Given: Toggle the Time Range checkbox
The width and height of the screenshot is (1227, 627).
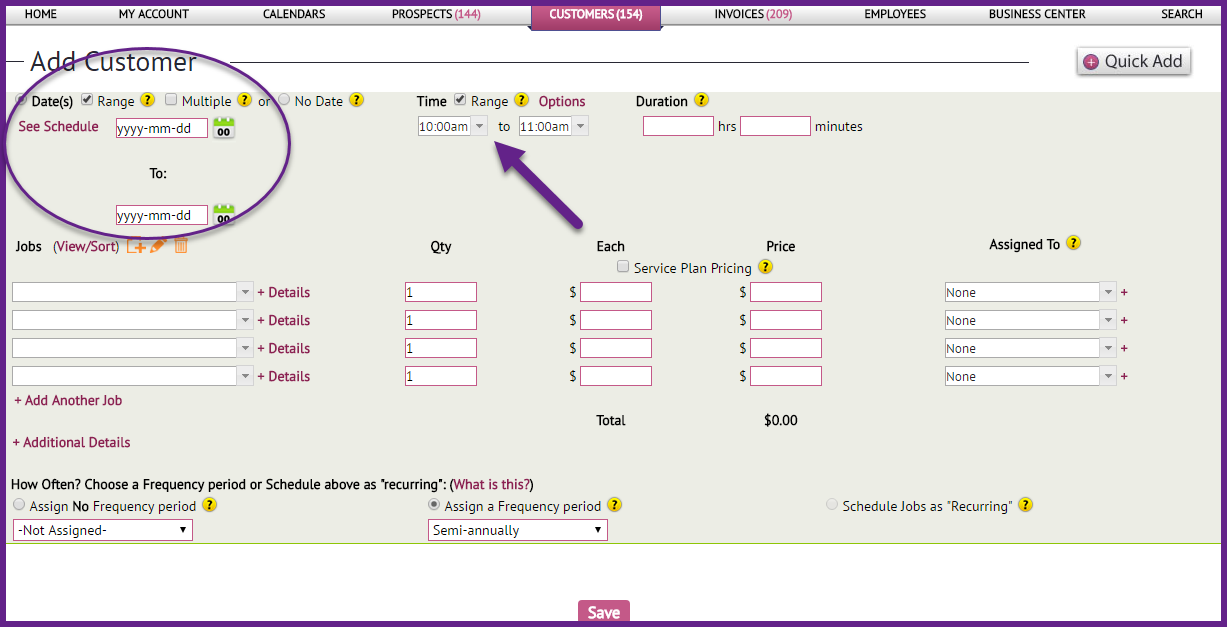Looking at the screenshot, I should point(460,100).
